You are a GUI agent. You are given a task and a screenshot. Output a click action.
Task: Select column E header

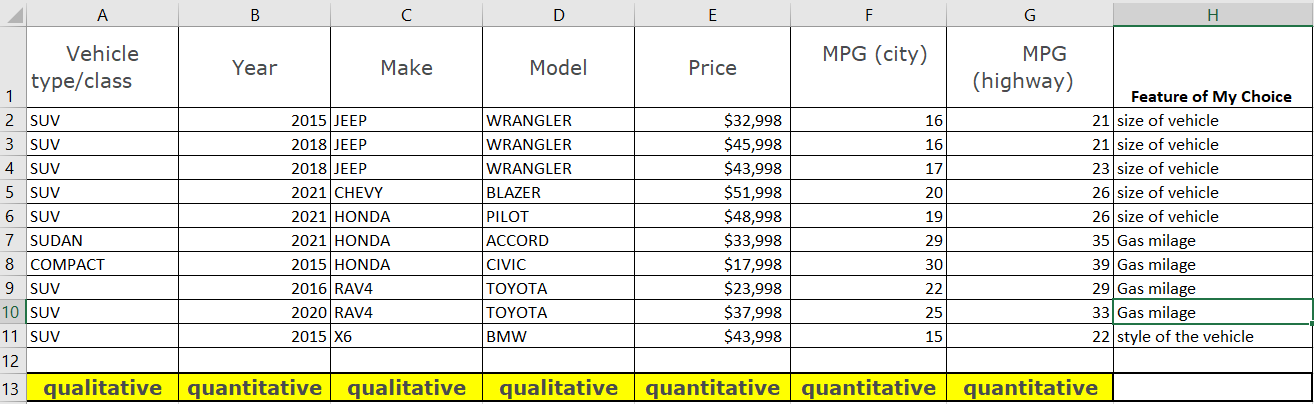coord(712,13)
